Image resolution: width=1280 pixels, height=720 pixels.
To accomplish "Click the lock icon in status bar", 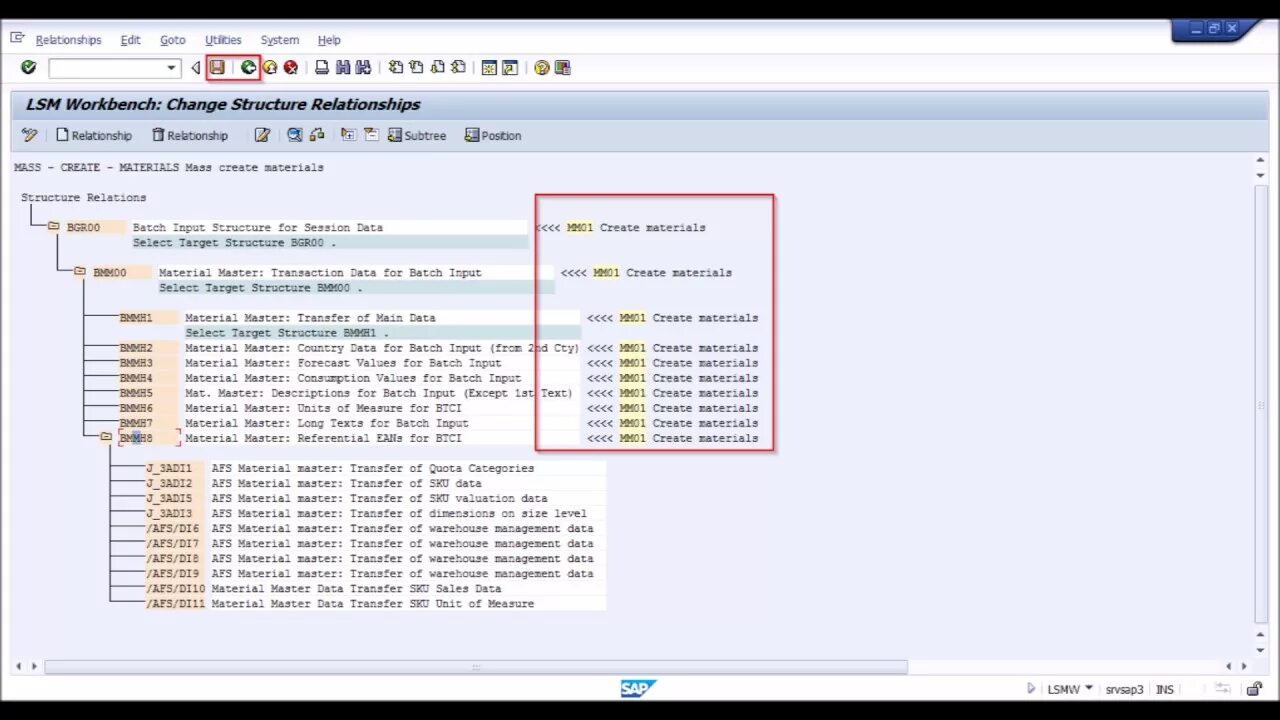I will pyautogui.click(x=1254, y=689).
